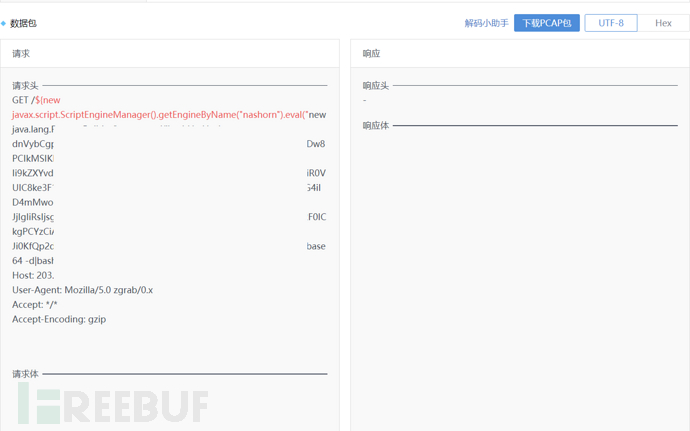Click the 请求体 section label
This screenshot has width=690, height=431.
(25, 374)
